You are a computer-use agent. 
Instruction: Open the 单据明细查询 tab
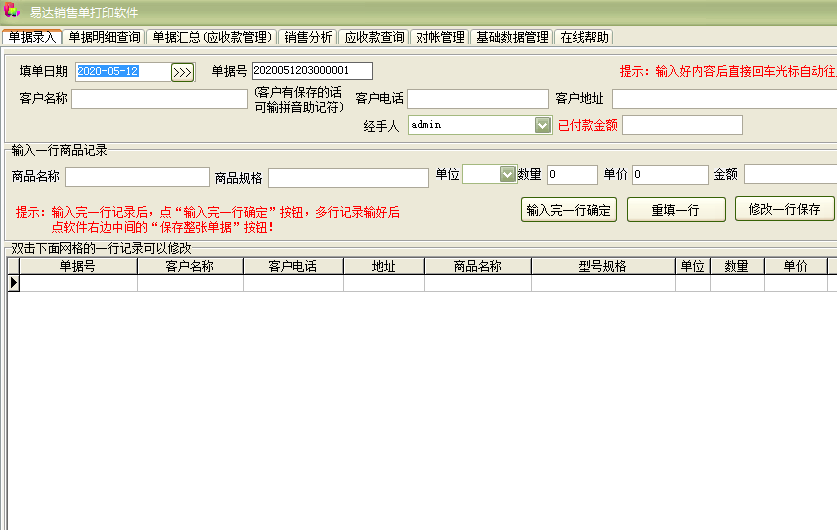[104, 37]
